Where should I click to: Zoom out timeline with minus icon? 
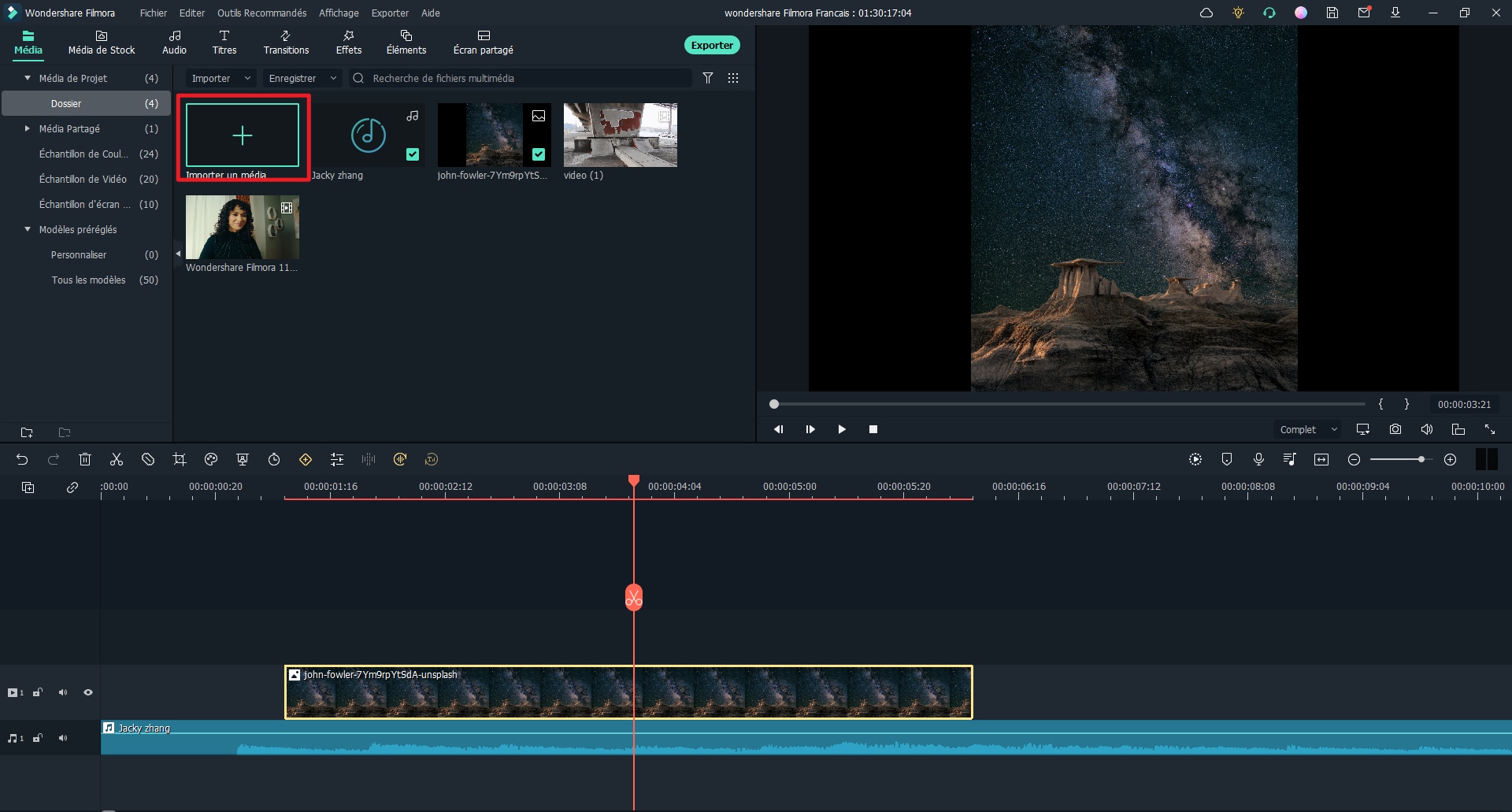[1354, 459]
